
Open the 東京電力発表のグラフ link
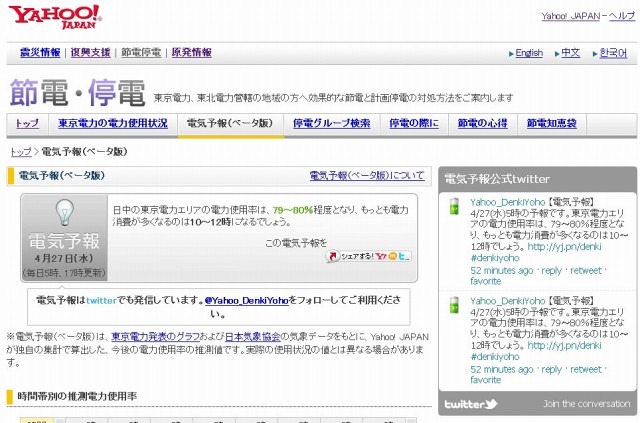click(155, 337)
